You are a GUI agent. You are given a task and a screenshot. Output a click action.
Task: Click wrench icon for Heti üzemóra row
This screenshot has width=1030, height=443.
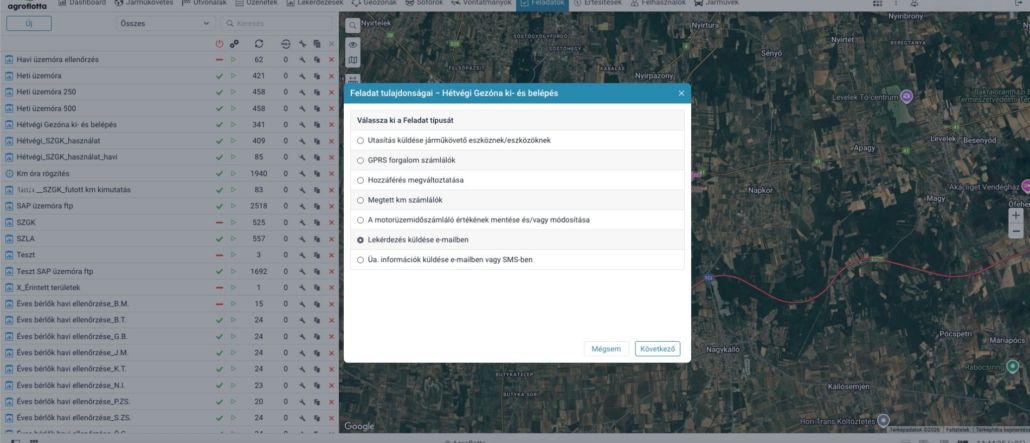[x=302, y=76]
